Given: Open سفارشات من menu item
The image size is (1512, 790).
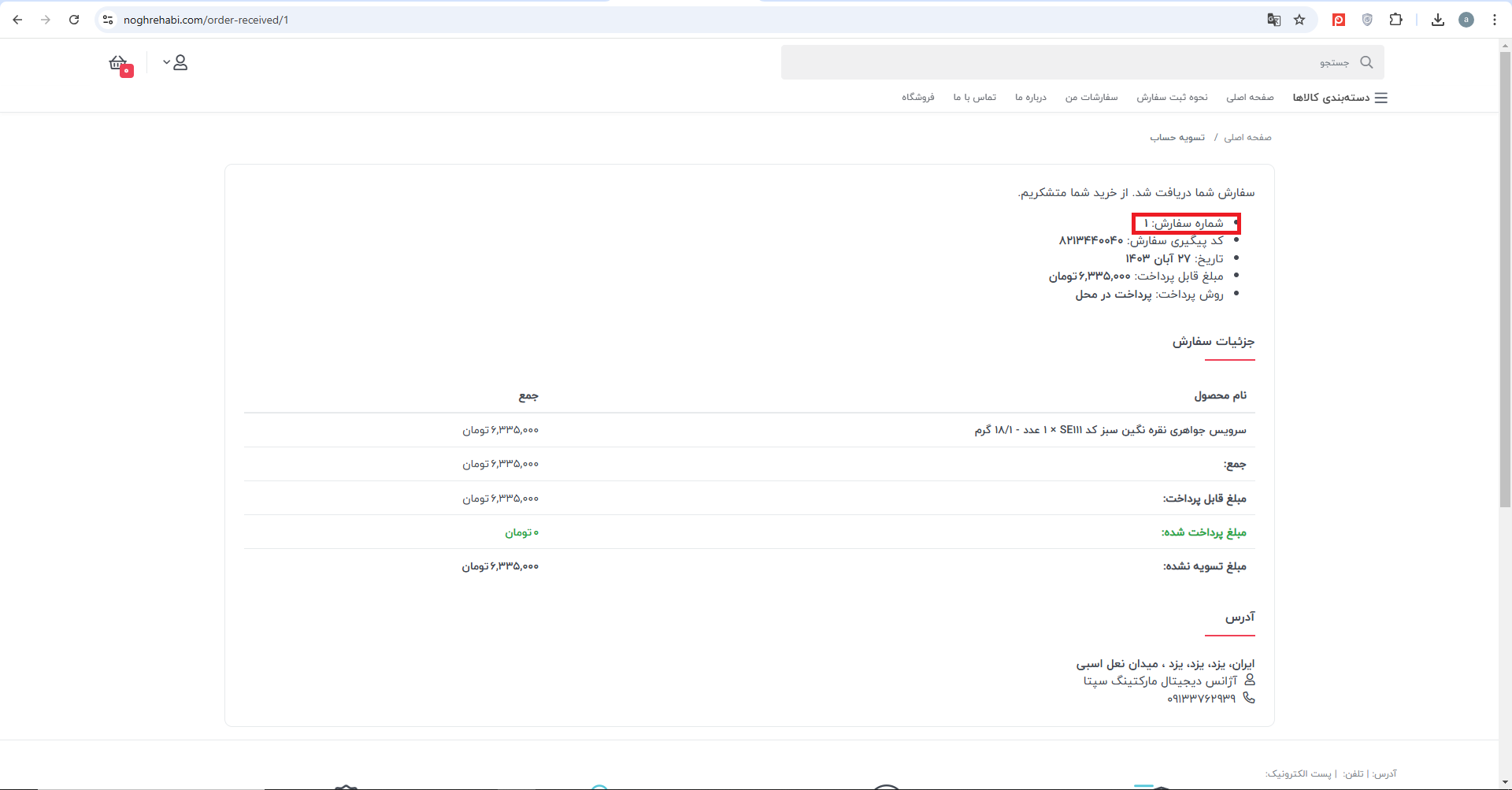Looking at the screenshot, I should point(1091,97).
